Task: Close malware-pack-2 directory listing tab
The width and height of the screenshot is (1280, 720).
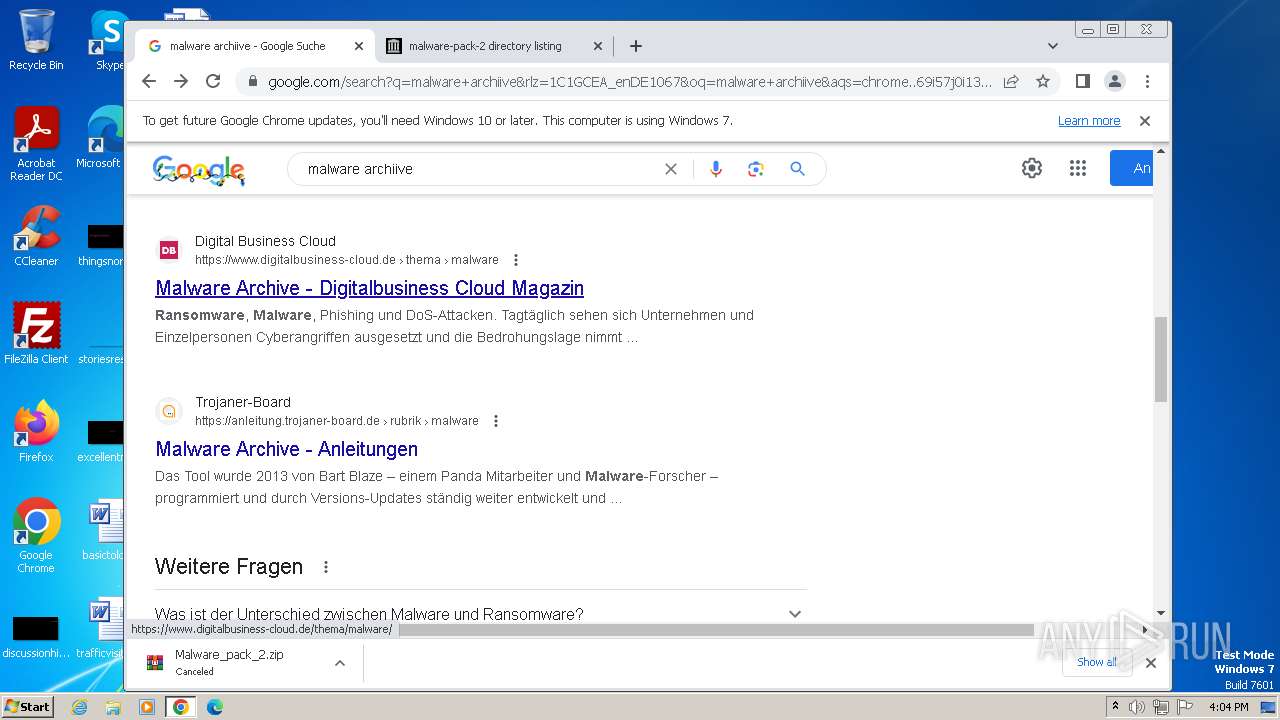Action: coord(598,46)
